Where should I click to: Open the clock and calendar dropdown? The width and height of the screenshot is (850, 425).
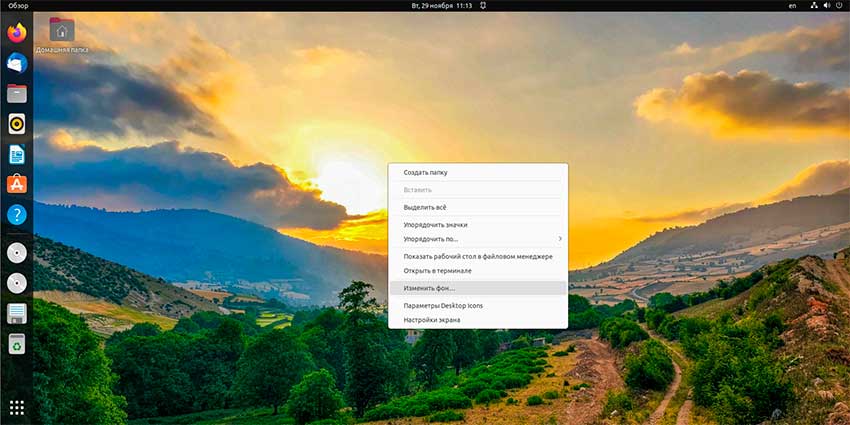point(440,6)
